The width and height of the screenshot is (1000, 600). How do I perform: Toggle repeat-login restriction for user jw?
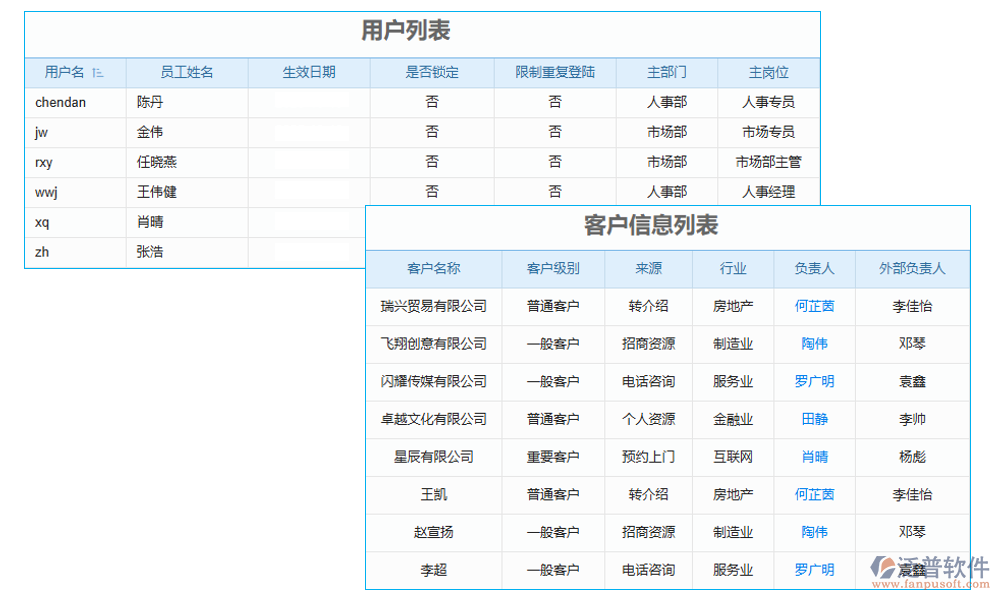[x=554, y=131]
